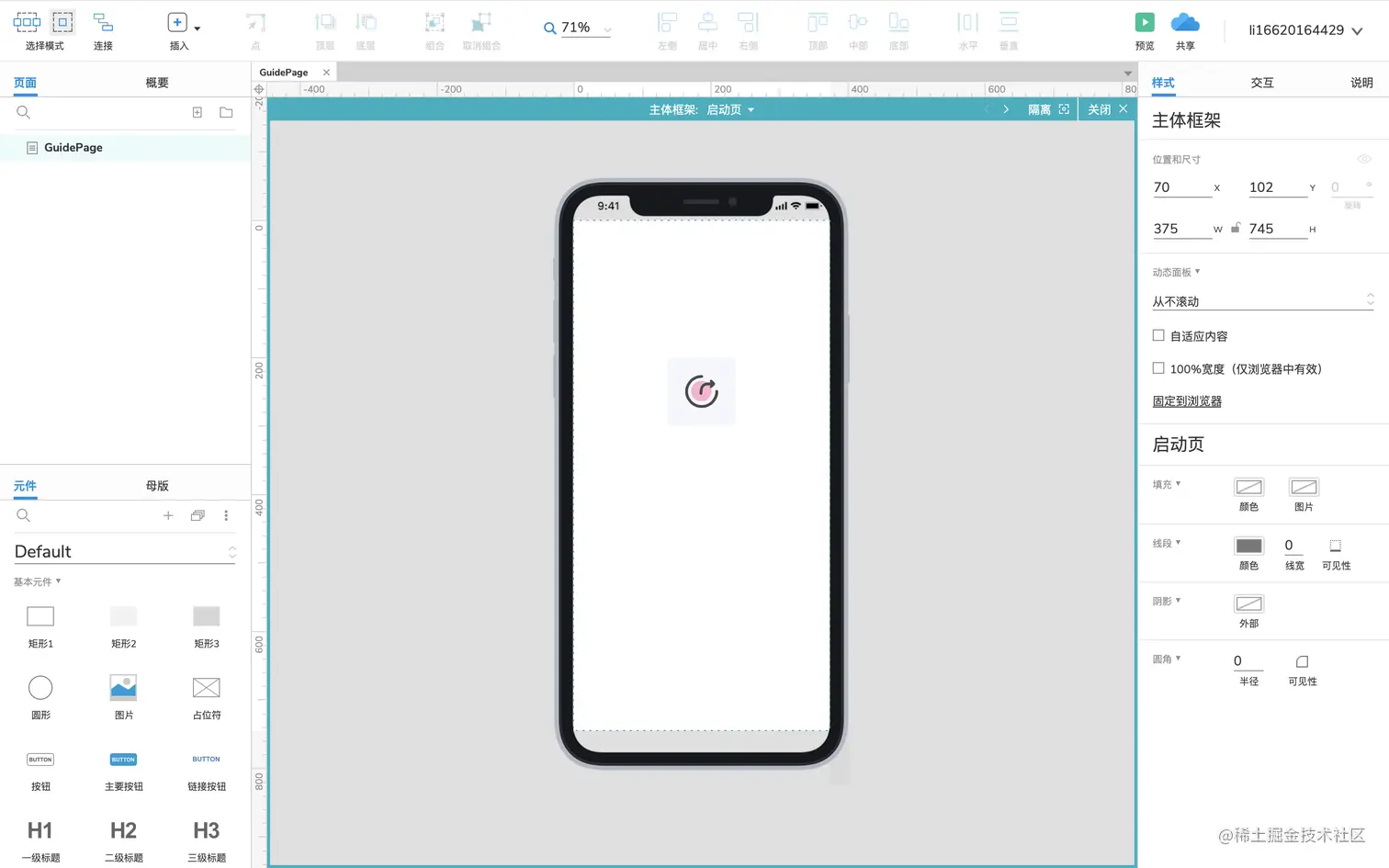Check the 自适应内容 checkbox

point(1158,335)
